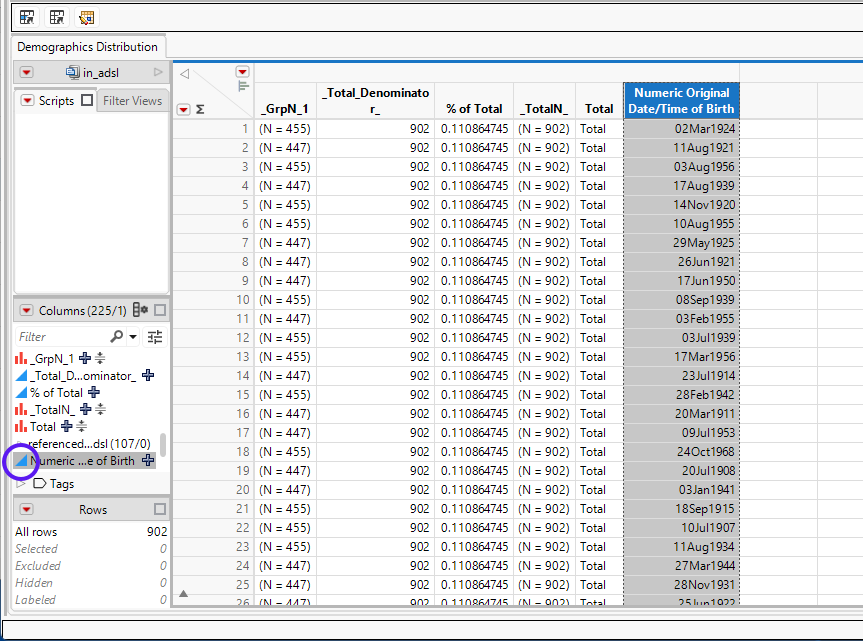Switch to the Filter Views tab
Screen dimensions: 863x641
coord(132,101)
